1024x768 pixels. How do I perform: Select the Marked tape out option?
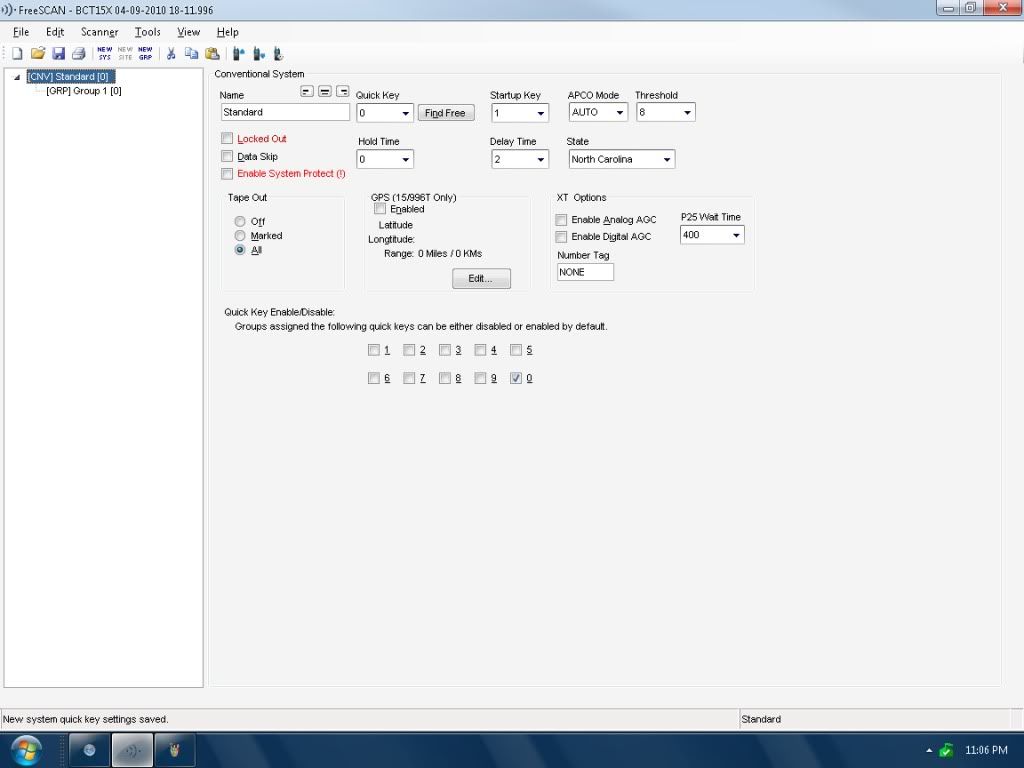pyautogui.click(x=240, y=236)
